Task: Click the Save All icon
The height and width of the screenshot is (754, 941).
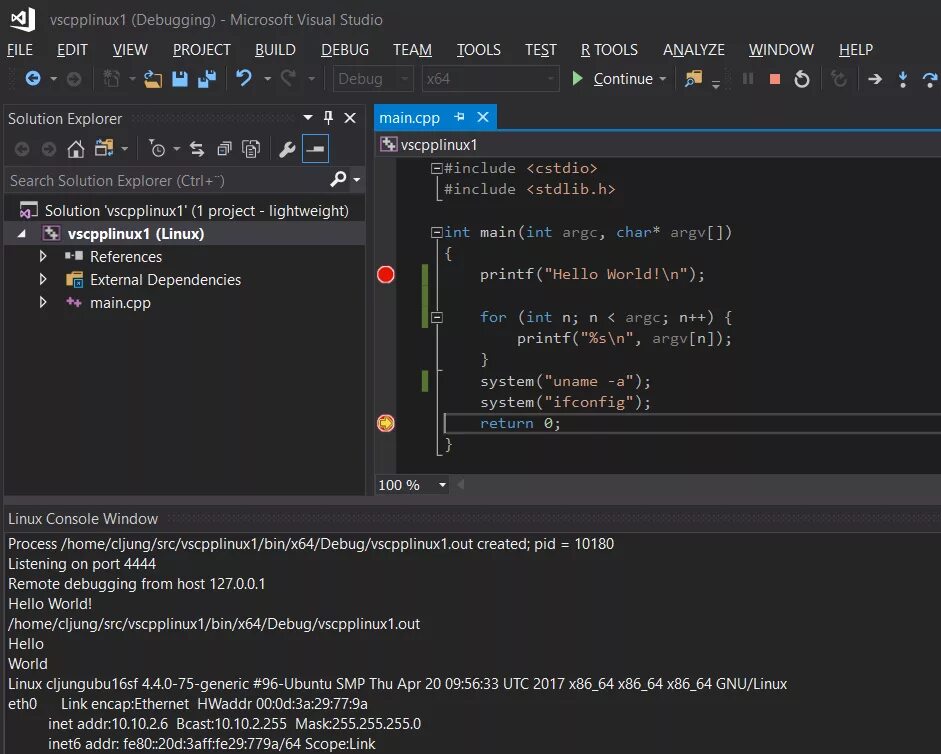Action: coord(207,79)
